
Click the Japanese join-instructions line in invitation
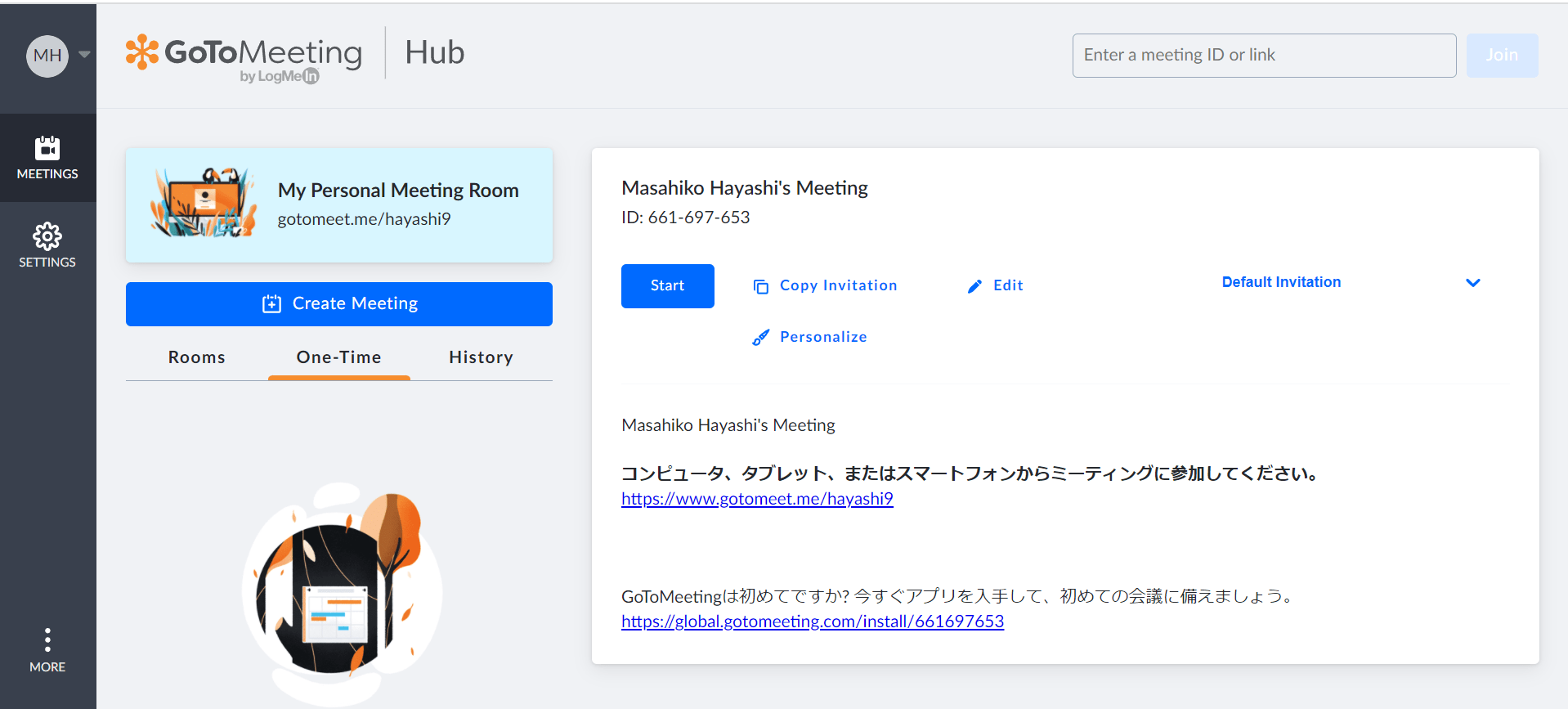tap(971, 473)
